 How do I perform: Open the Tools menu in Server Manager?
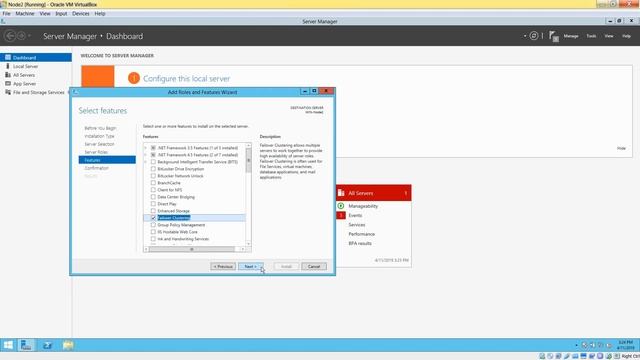[591, 36]
